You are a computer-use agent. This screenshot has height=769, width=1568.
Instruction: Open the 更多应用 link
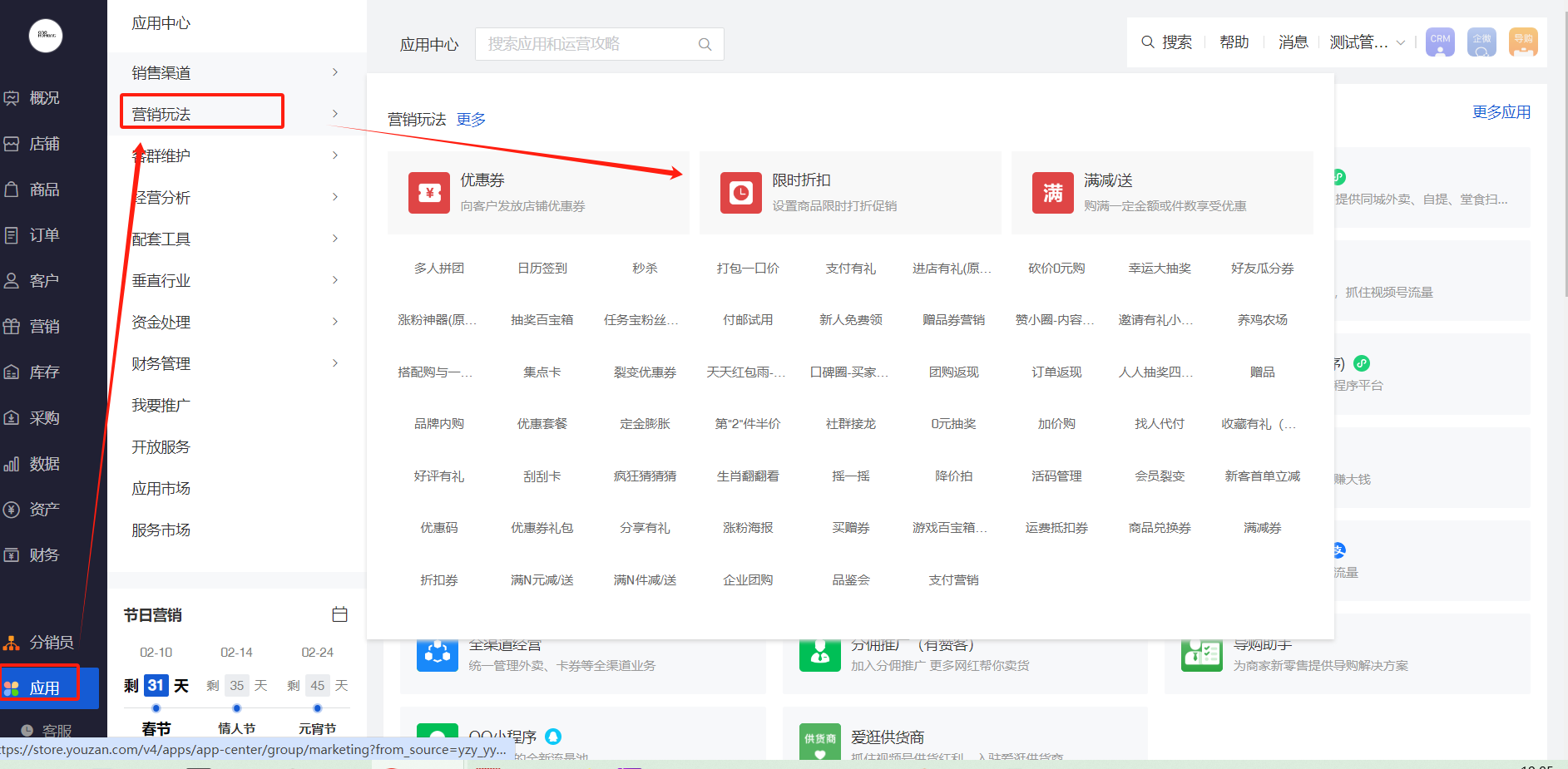(1501, 112)
